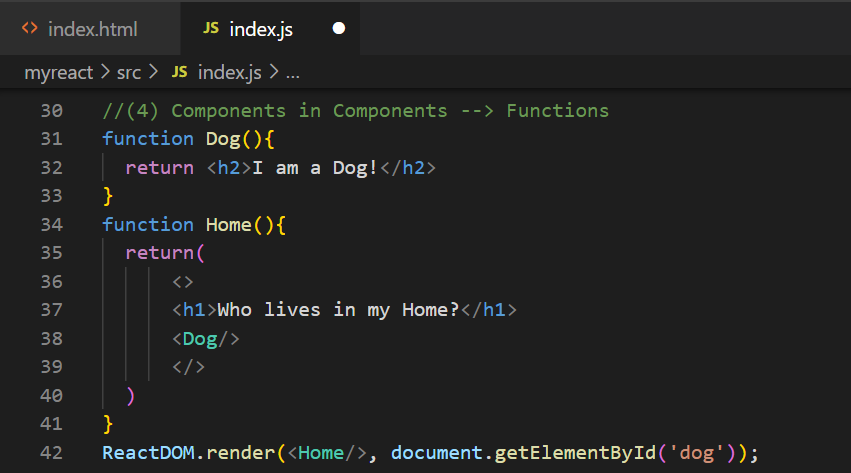
Task: Click line number 31 in the gutter
Action: [x=51, y=138]
